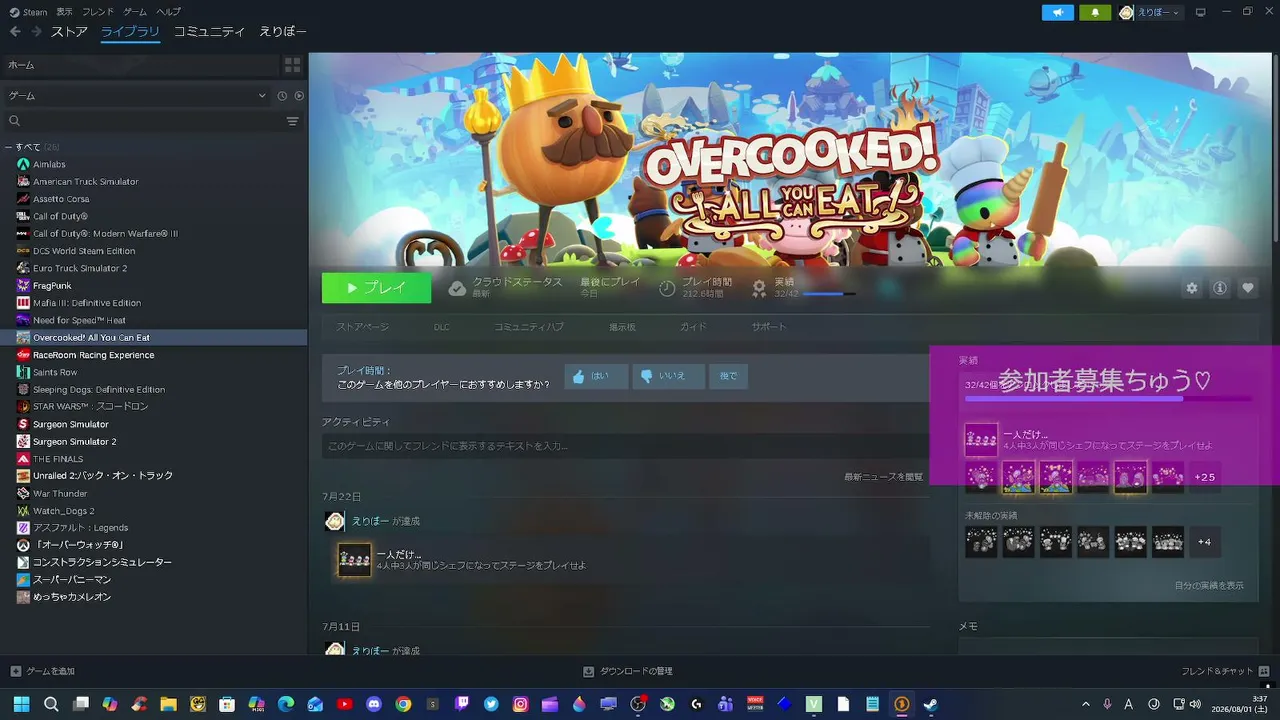Open the collections grid view icon beside ホーム

(x=293, y=65)
